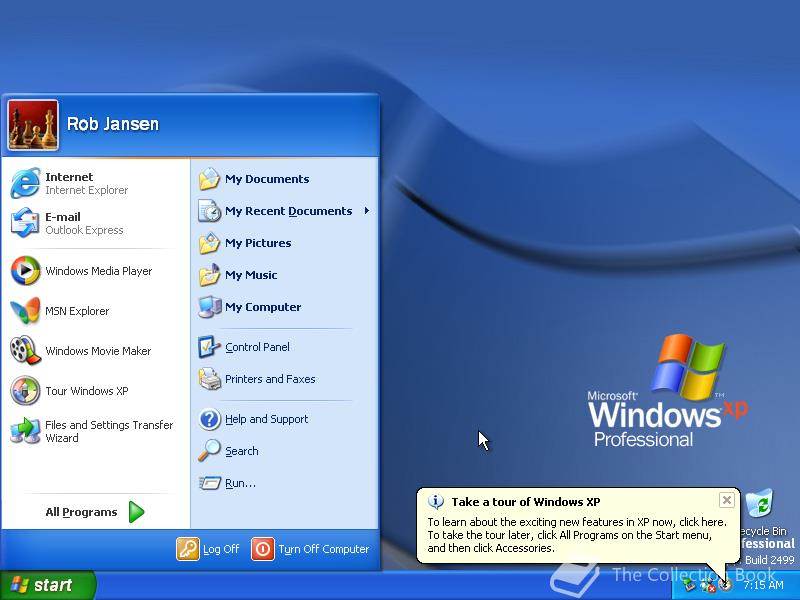Screen dimensions: 800x600
Task: Run Files and Settings Transfer Wizard
Action: [x=94, y=431]
